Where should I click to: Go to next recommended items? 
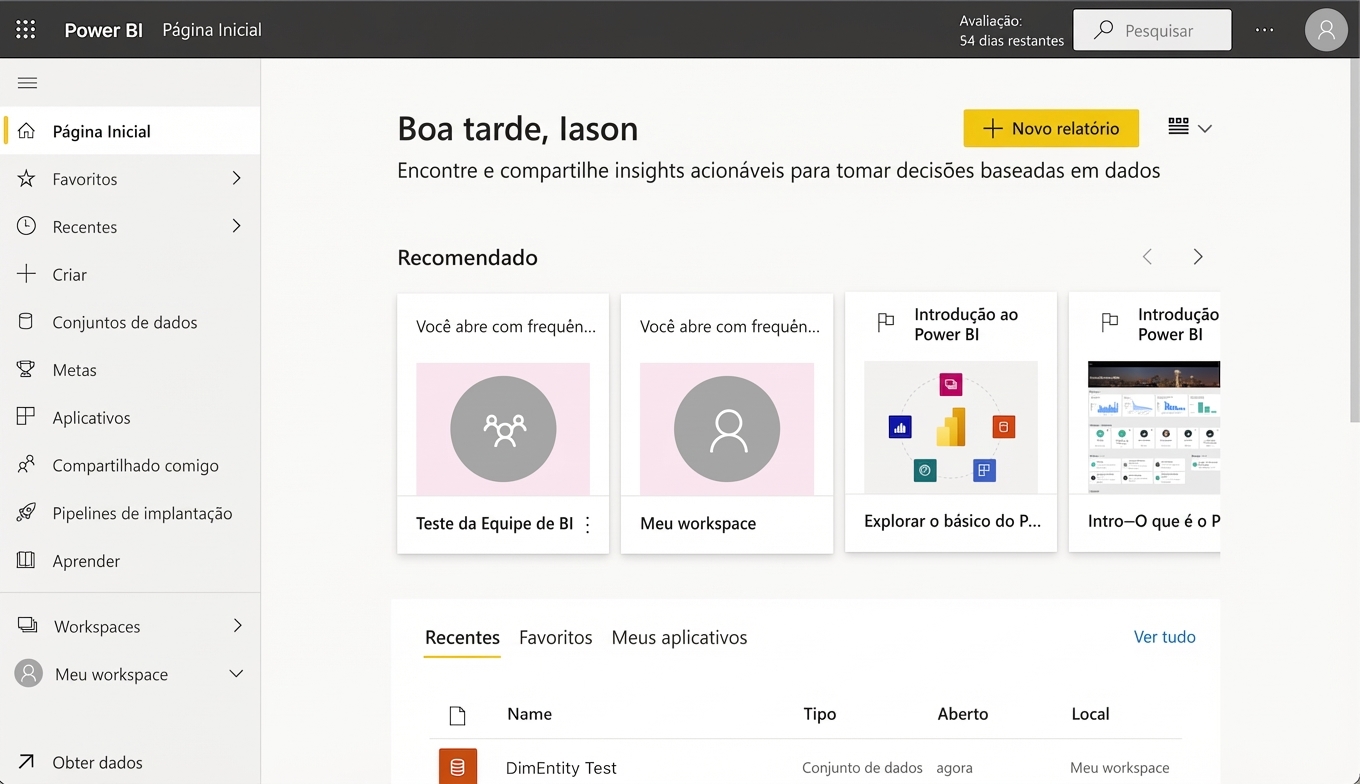coord(1198,257)
